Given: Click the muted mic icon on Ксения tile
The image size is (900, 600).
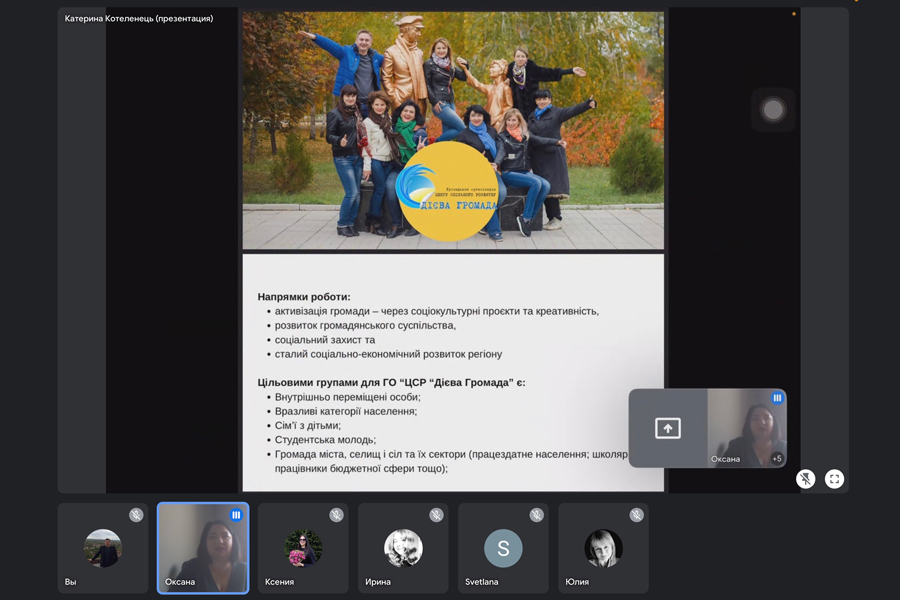Looking at the screenshot, I should [336, 515].
